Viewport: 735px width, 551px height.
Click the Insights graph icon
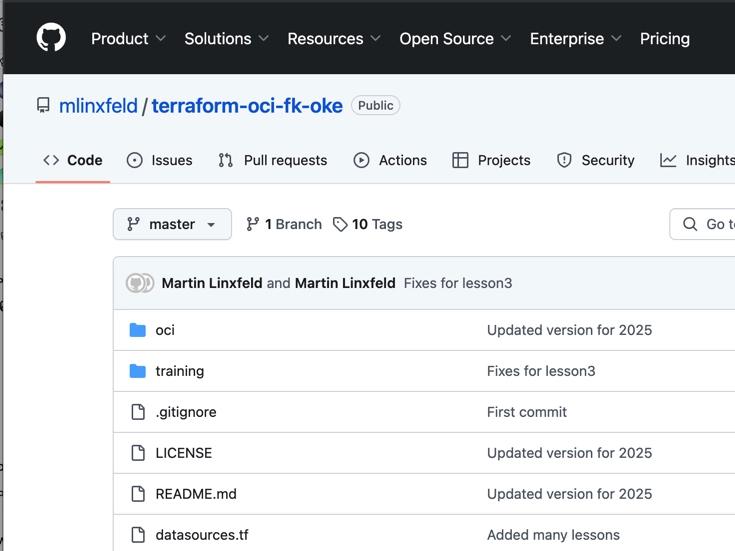(668, 160)
